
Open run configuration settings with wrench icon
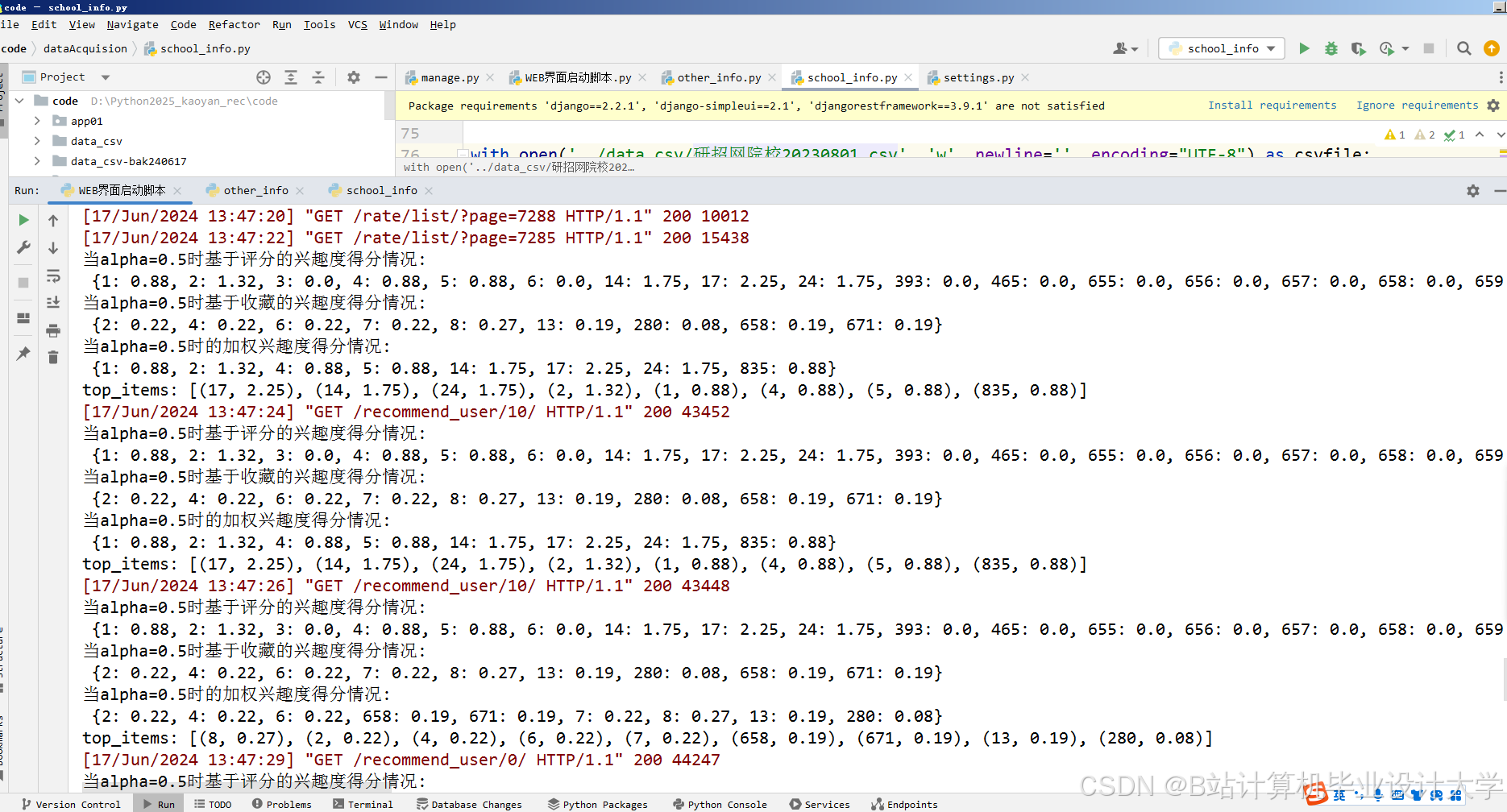pos(23,247)
